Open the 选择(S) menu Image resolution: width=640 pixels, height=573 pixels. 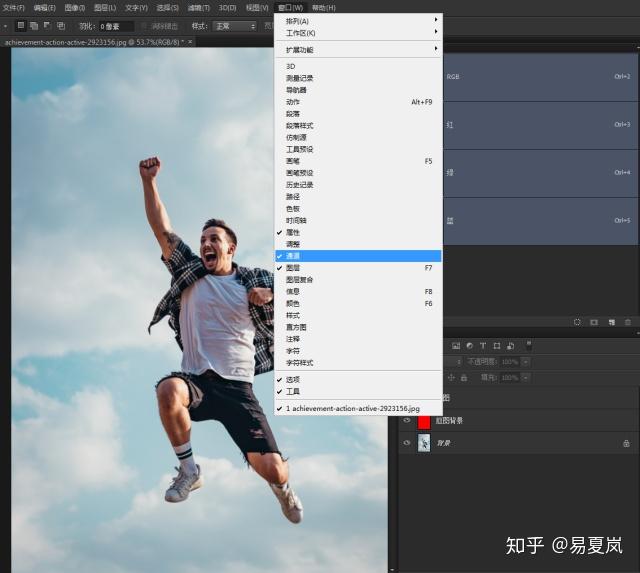(x=168, y=8)
